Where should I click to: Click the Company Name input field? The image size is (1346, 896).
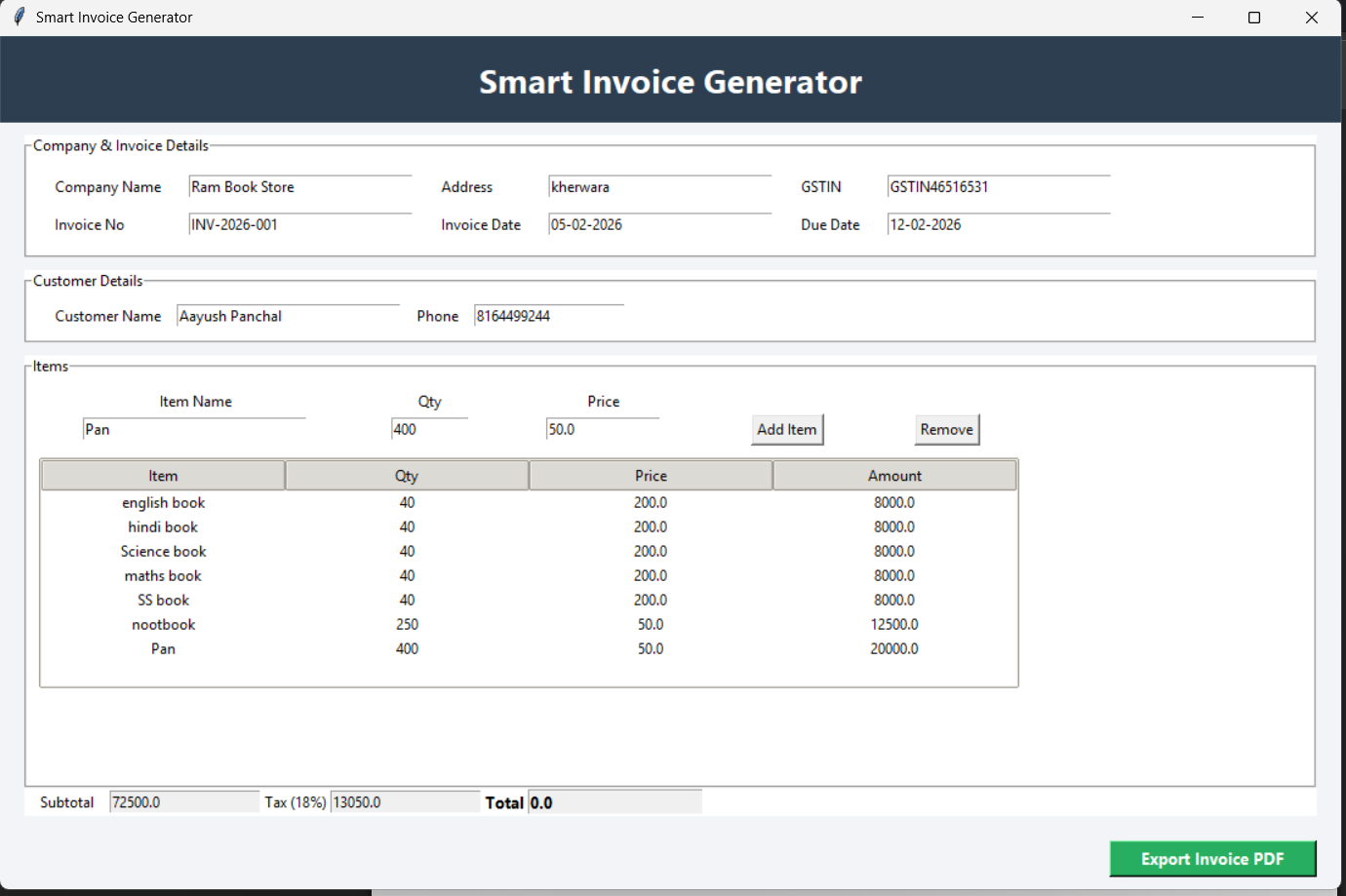299,187
